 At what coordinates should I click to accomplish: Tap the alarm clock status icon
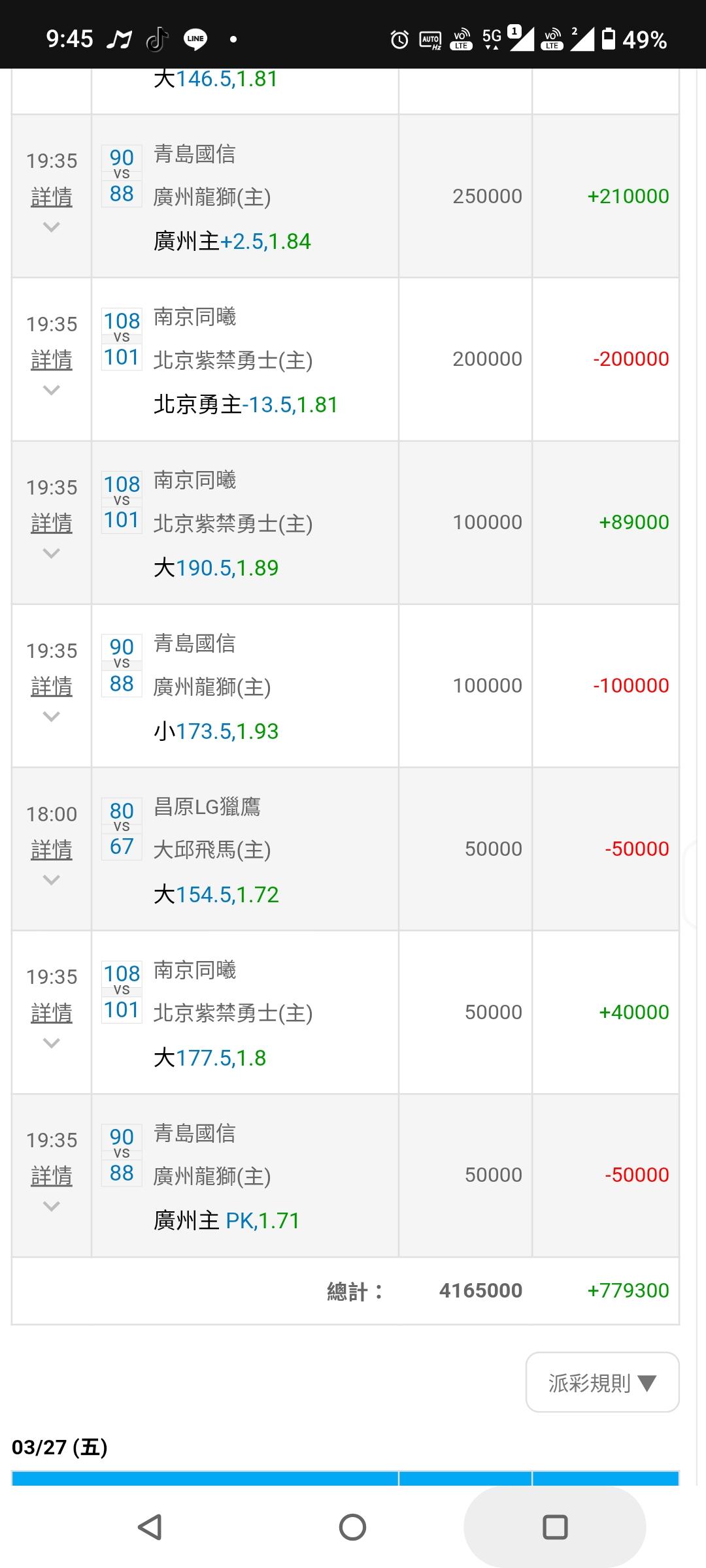pyautogui.click(x=399, y=40)
